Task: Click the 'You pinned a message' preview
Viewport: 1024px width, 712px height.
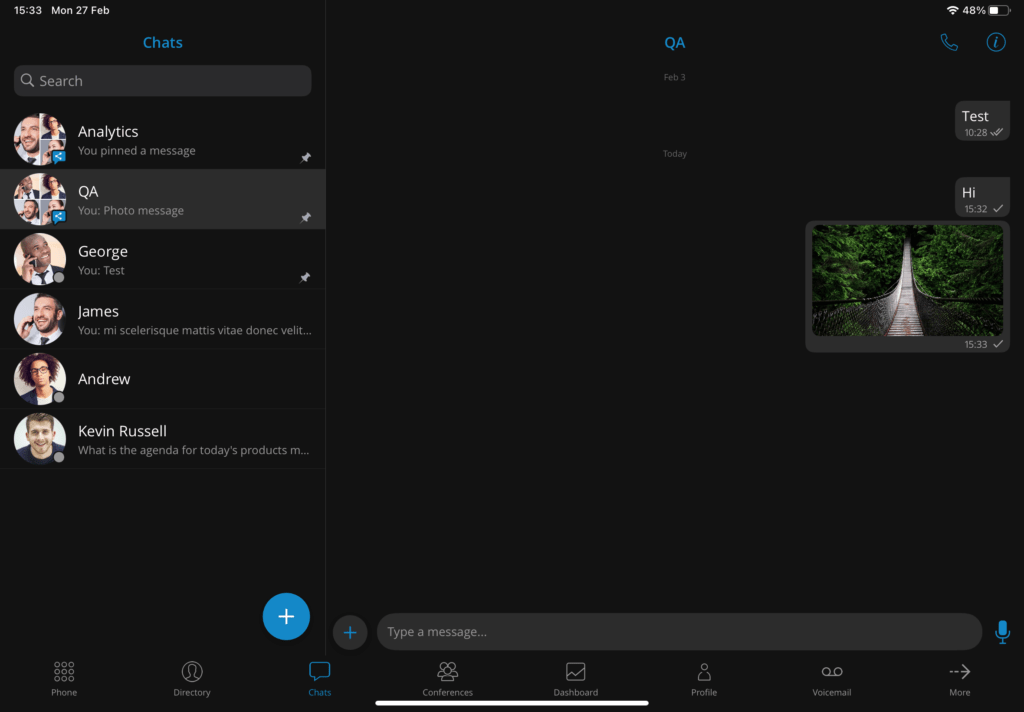Action: point(136,150)
